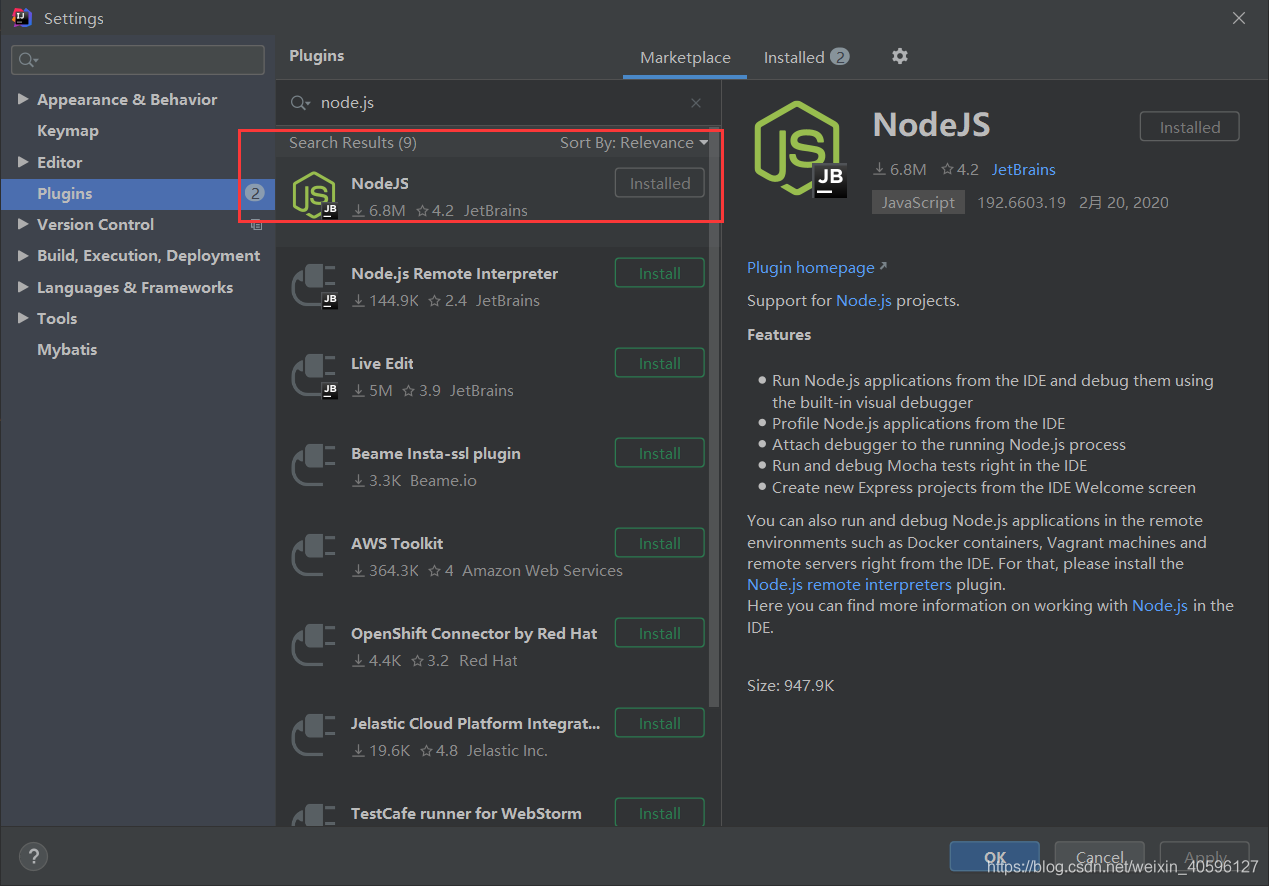Click 'Size: 947.9K' text

[791, 686]
